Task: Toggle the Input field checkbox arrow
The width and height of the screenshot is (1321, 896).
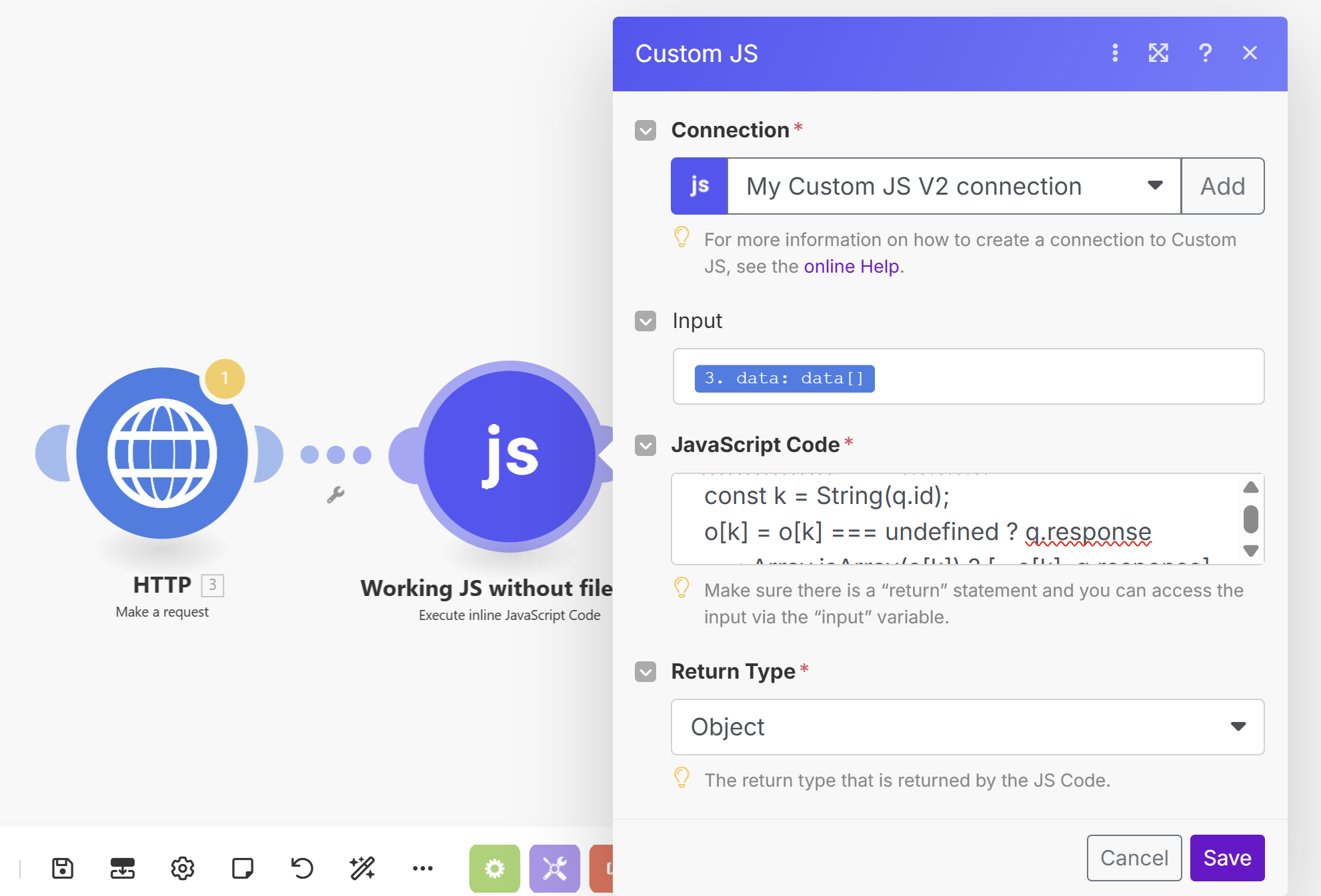Action: pyautogui.click(x=645, y=321)
